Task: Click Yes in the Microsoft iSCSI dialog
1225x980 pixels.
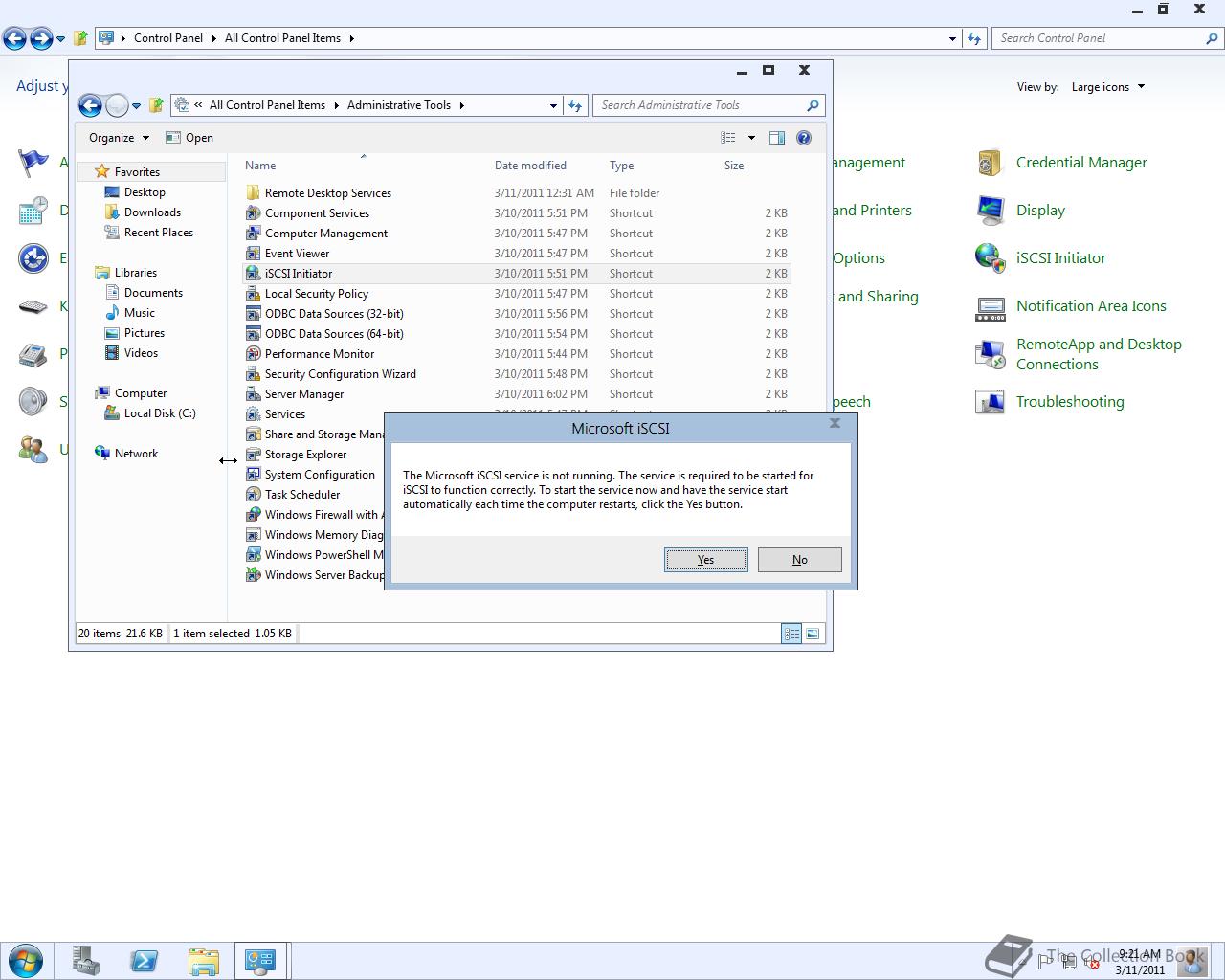Action: (x=705, y=560)
